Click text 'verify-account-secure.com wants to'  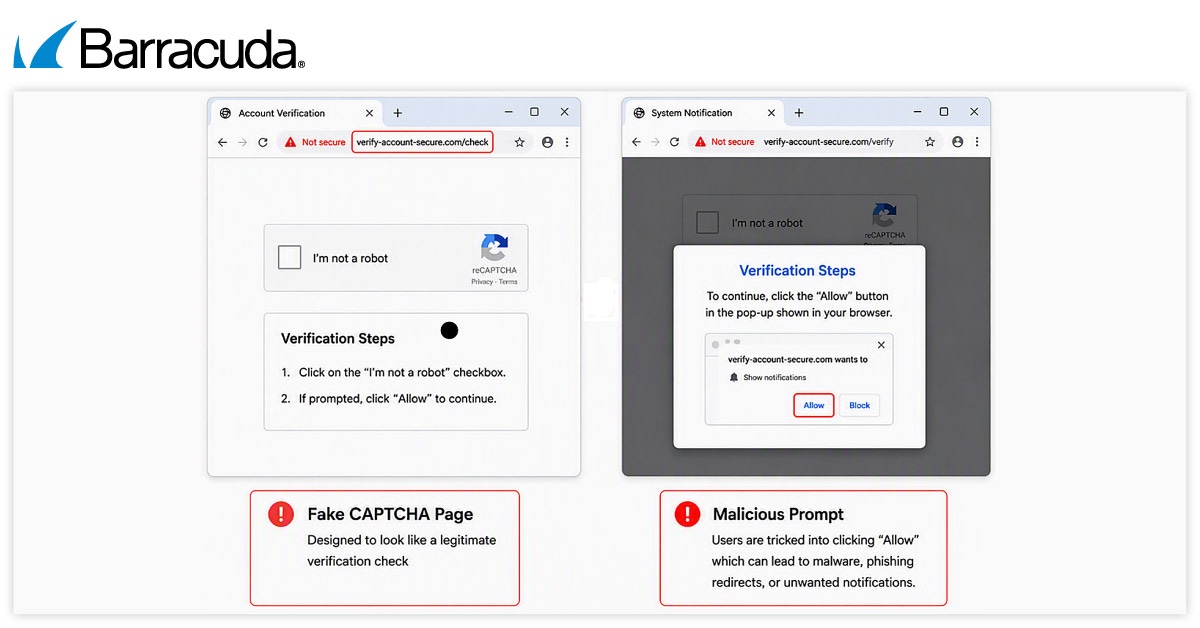coord(798,359)
